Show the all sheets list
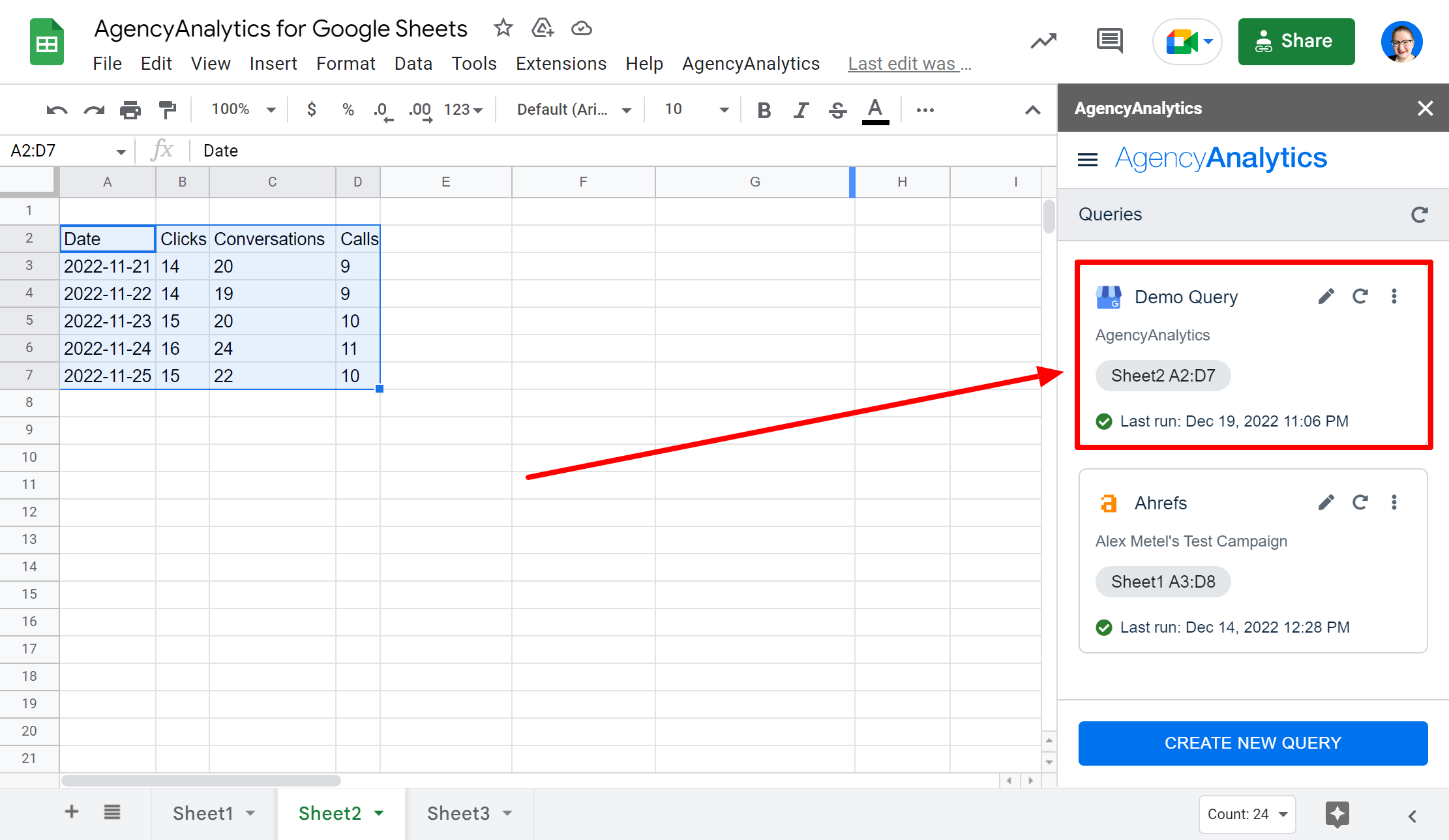This screenshot has width=1449, height=840. (112, 812)
